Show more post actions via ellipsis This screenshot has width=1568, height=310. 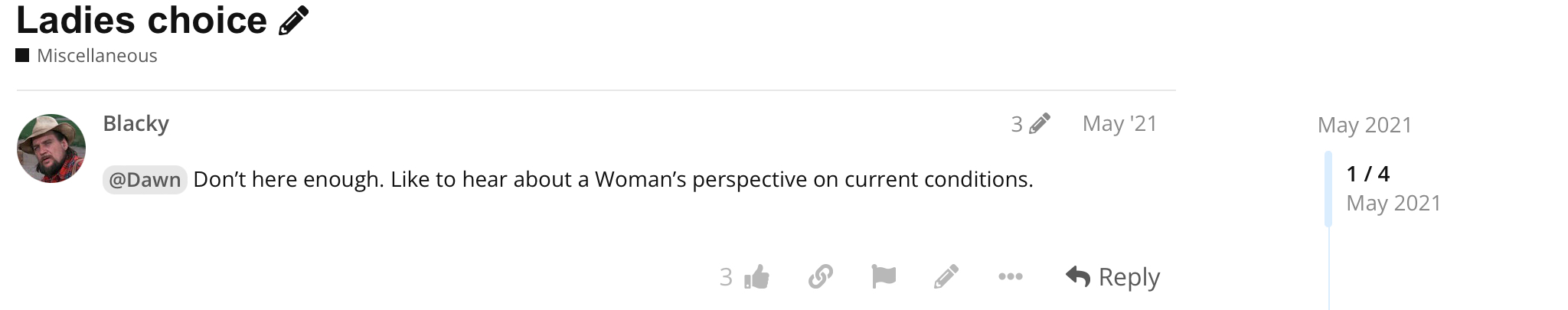tap(1011, 276)
